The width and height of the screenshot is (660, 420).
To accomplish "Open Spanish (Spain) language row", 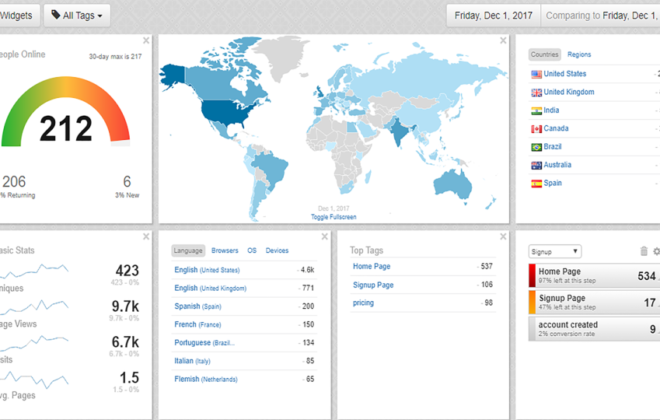I will [x=244, y=306].
